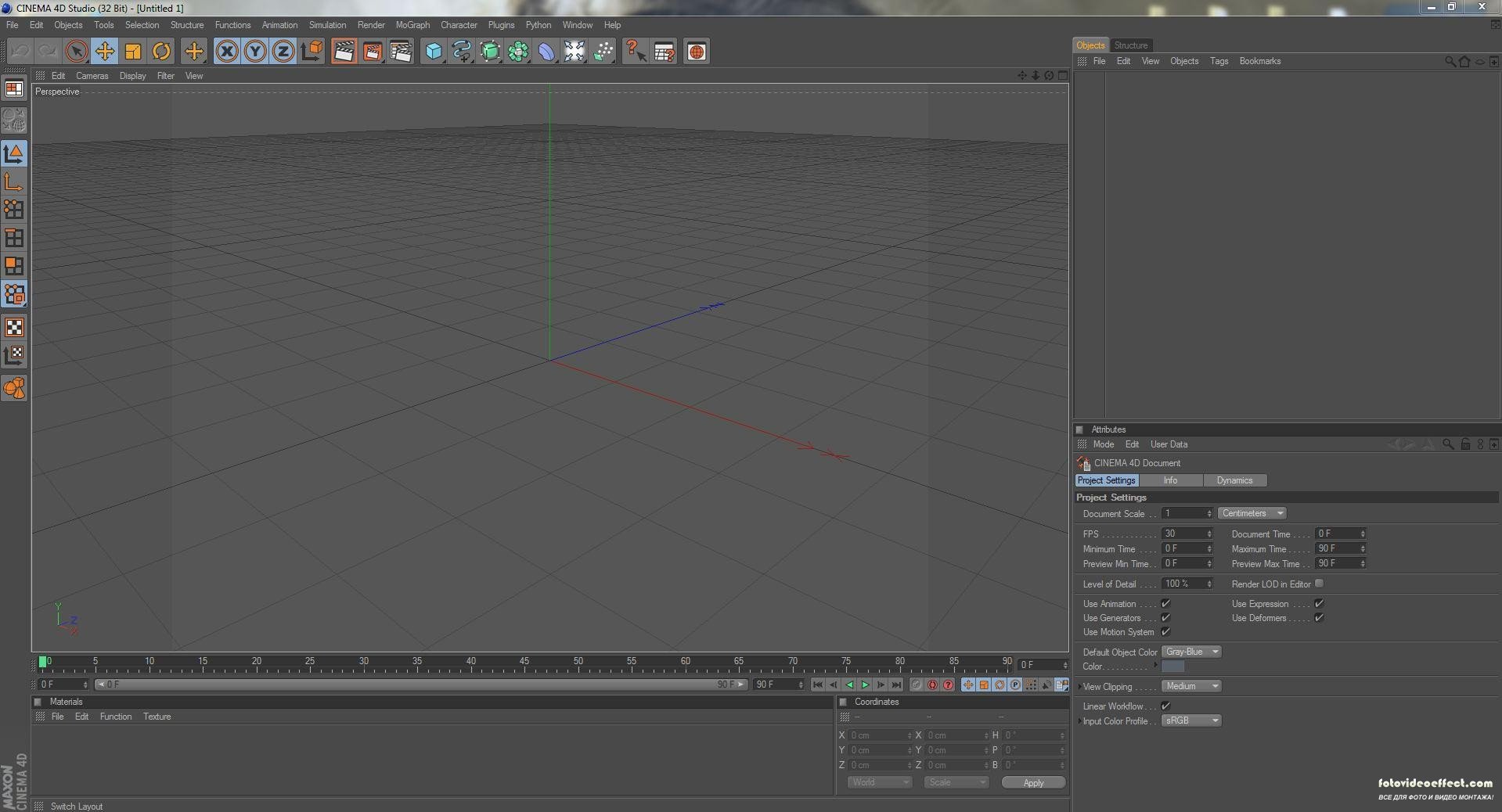Viewport: 1502px width, 812px height.
Task: Activate Make Editable icon in sidebar
Action: [14, 120]
